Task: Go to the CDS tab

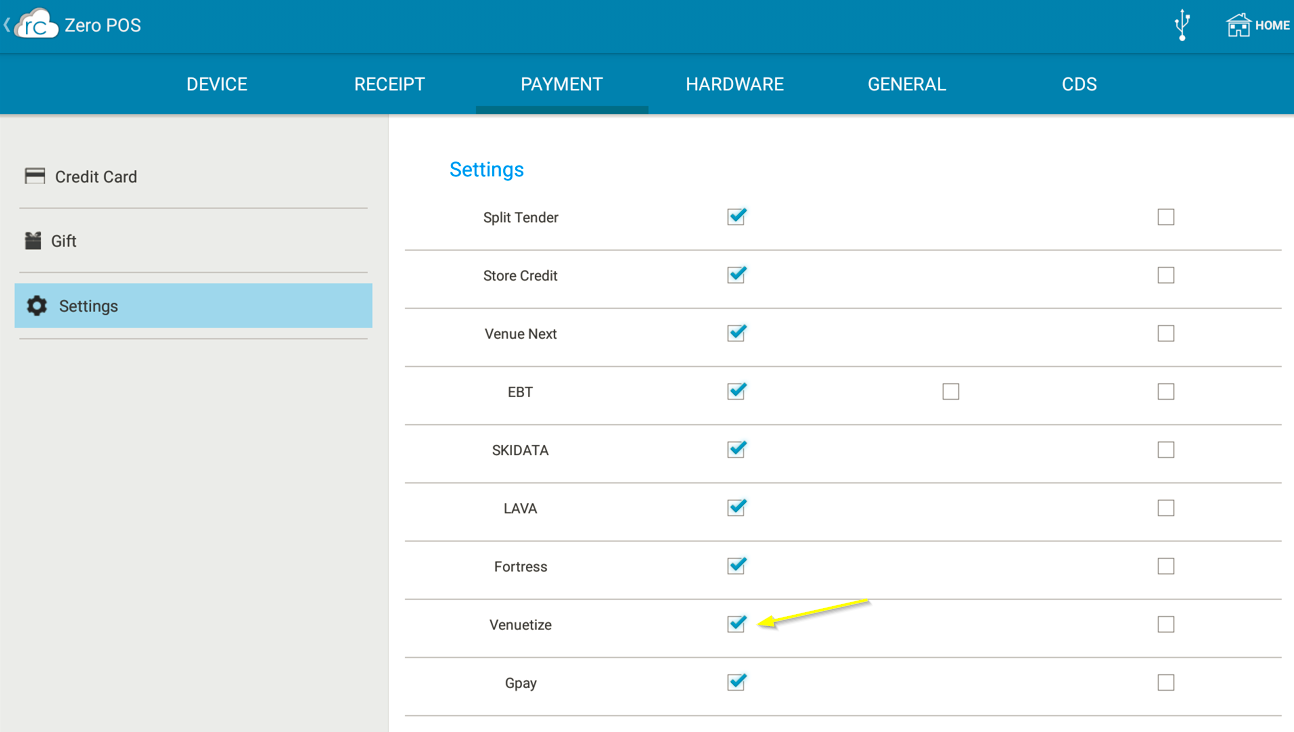Action: [x=1079, y=85]
